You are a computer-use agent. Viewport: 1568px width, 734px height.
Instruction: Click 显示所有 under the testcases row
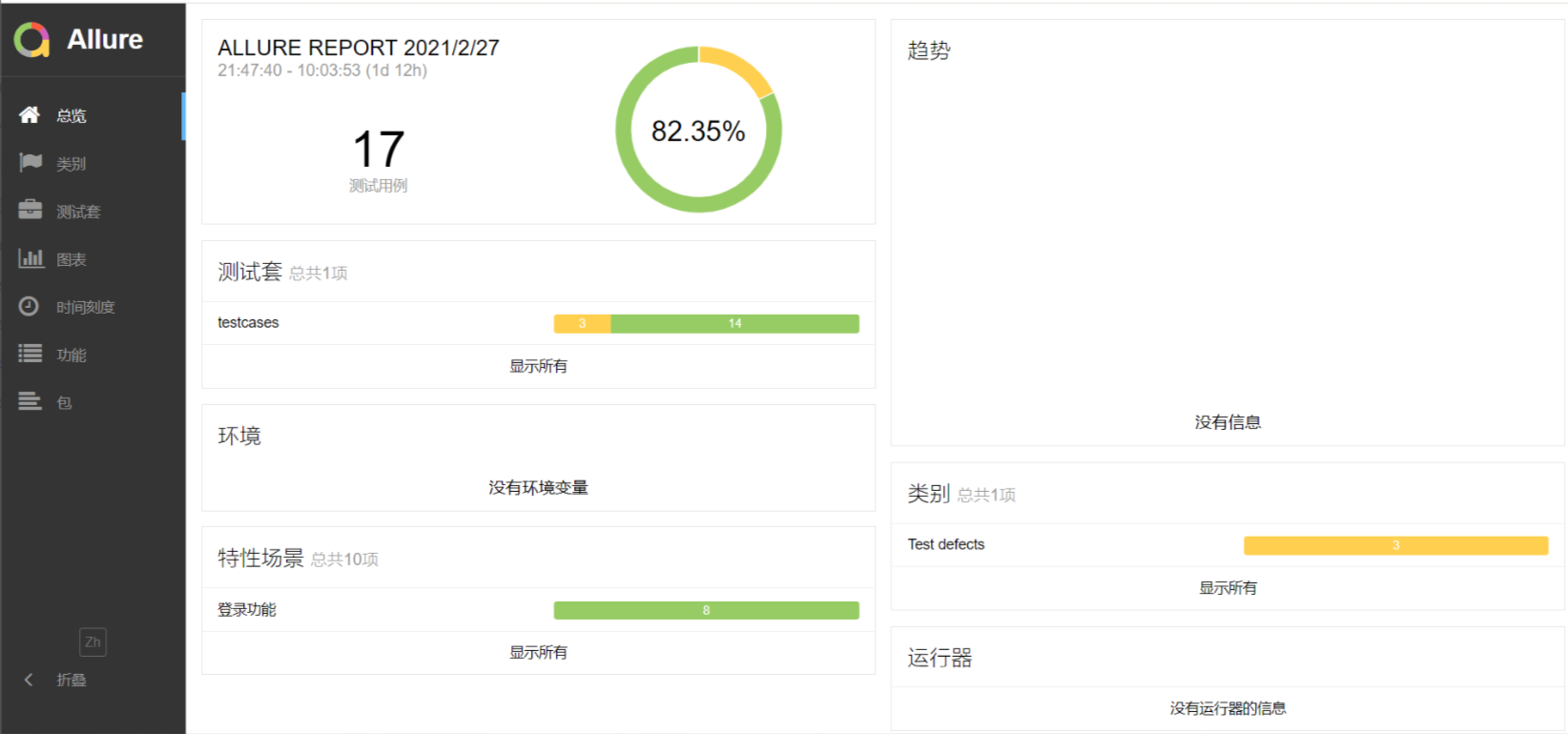pos(538,366)
